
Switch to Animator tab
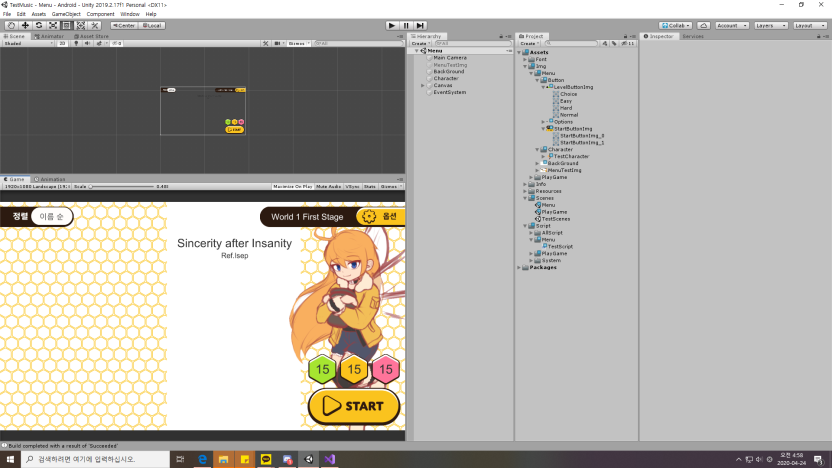[49, 37]
